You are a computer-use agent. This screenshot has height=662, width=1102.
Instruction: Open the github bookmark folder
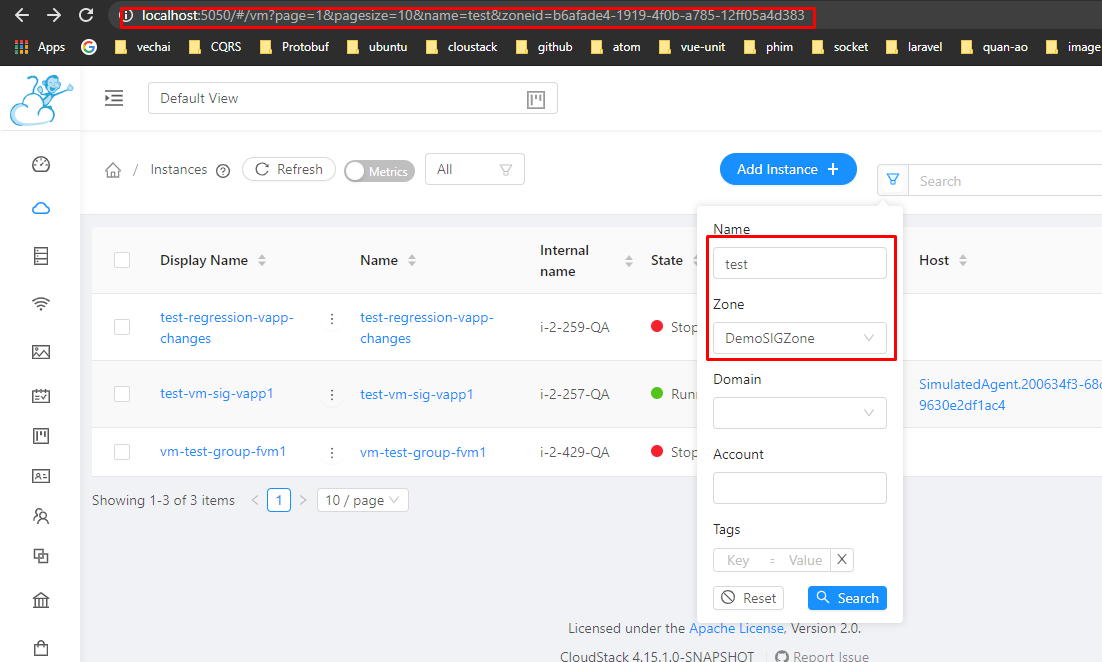544,47
